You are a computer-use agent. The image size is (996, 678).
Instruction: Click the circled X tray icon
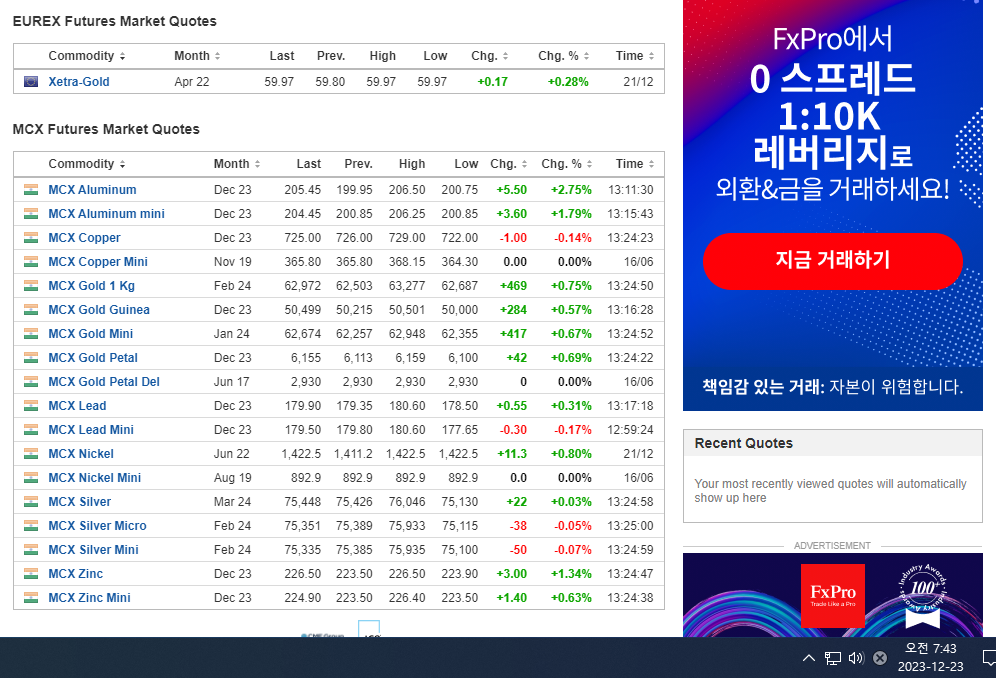tap(880, 658)
